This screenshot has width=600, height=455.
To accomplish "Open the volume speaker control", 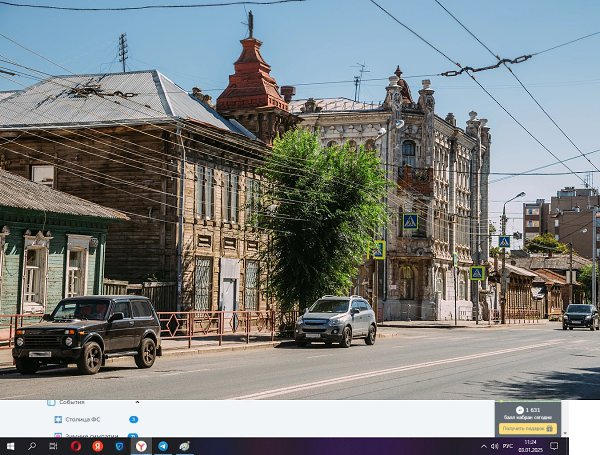I will click(x=493, y=446).
